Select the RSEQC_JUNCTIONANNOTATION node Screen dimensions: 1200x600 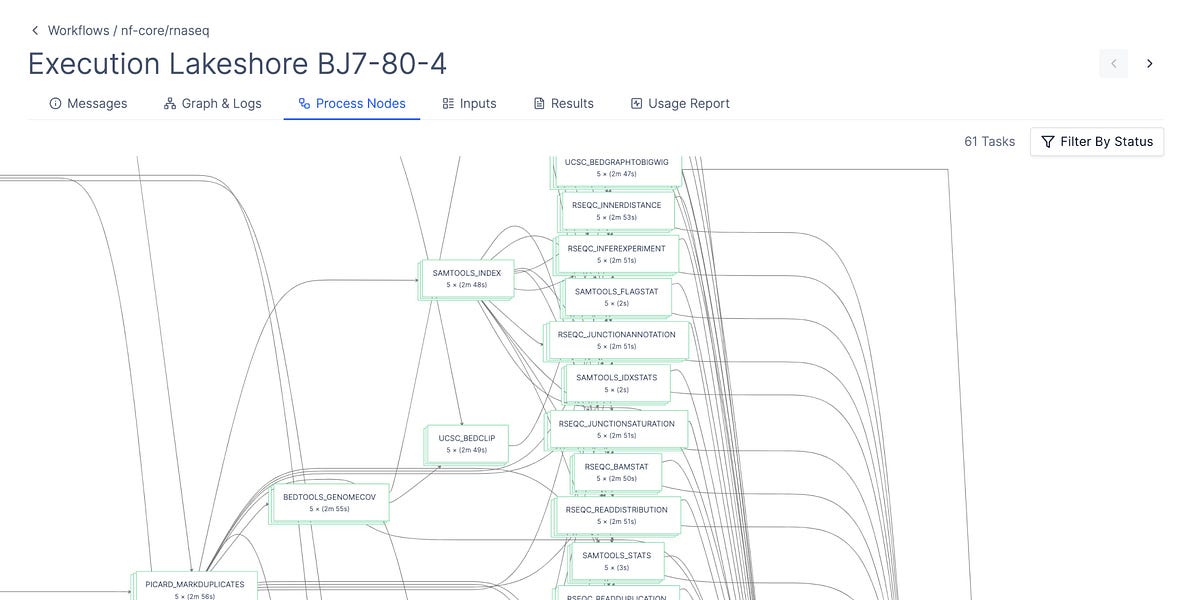point(617,340)
